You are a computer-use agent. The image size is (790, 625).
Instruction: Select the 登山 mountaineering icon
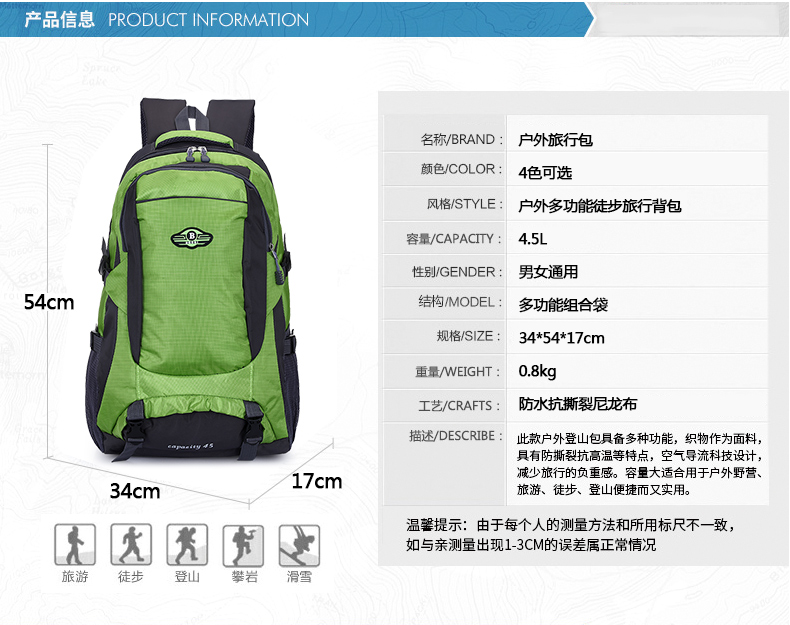[x=187, y=544]
